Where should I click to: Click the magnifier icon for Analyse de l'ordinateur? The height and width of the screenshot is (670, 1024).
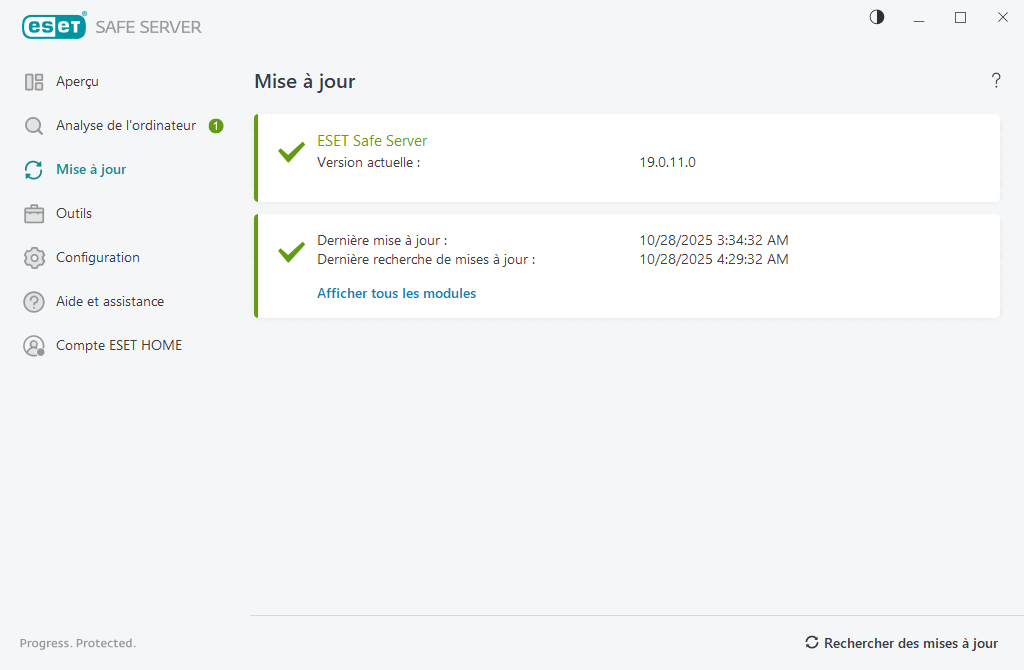click(x=34, y=126)
